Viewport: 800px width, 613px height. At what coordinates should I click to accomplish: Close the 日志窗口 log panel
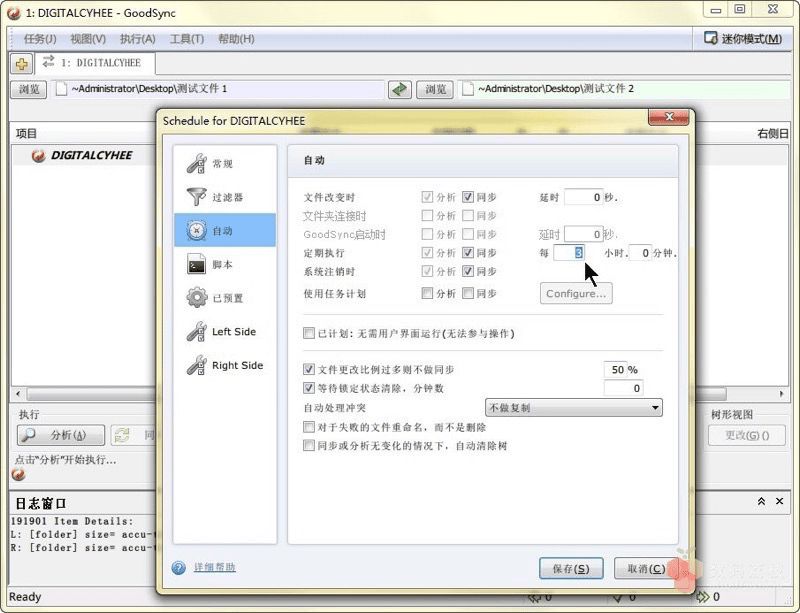780,501
